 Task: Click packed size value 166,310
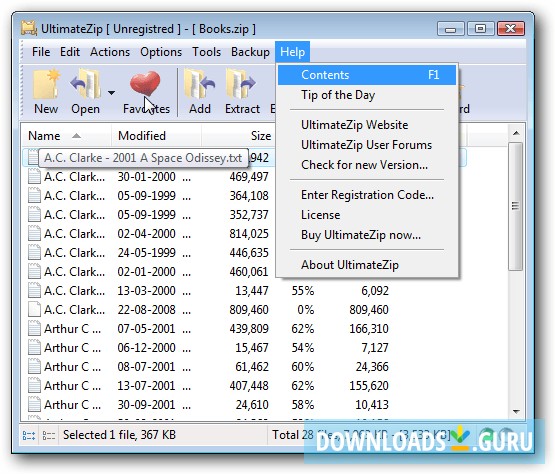[369, 329]
